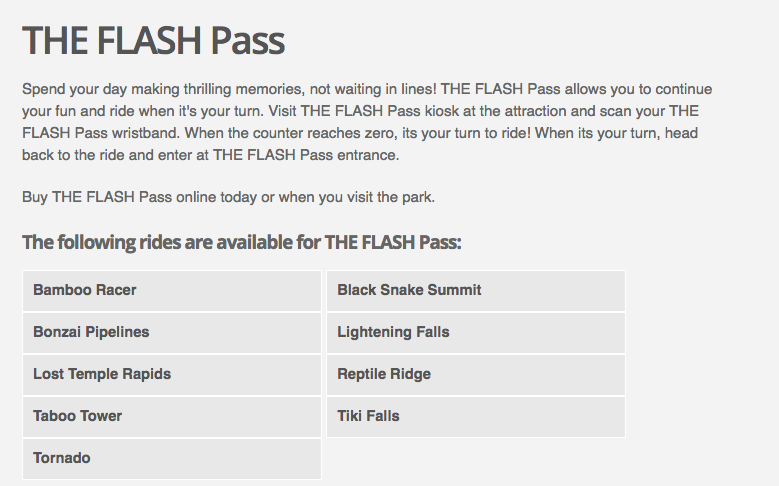Click the Buy THE FLASH Pass online sentence
Image resolution: width=779 pixels, height=486 pixels.
[x=229, y=197]
